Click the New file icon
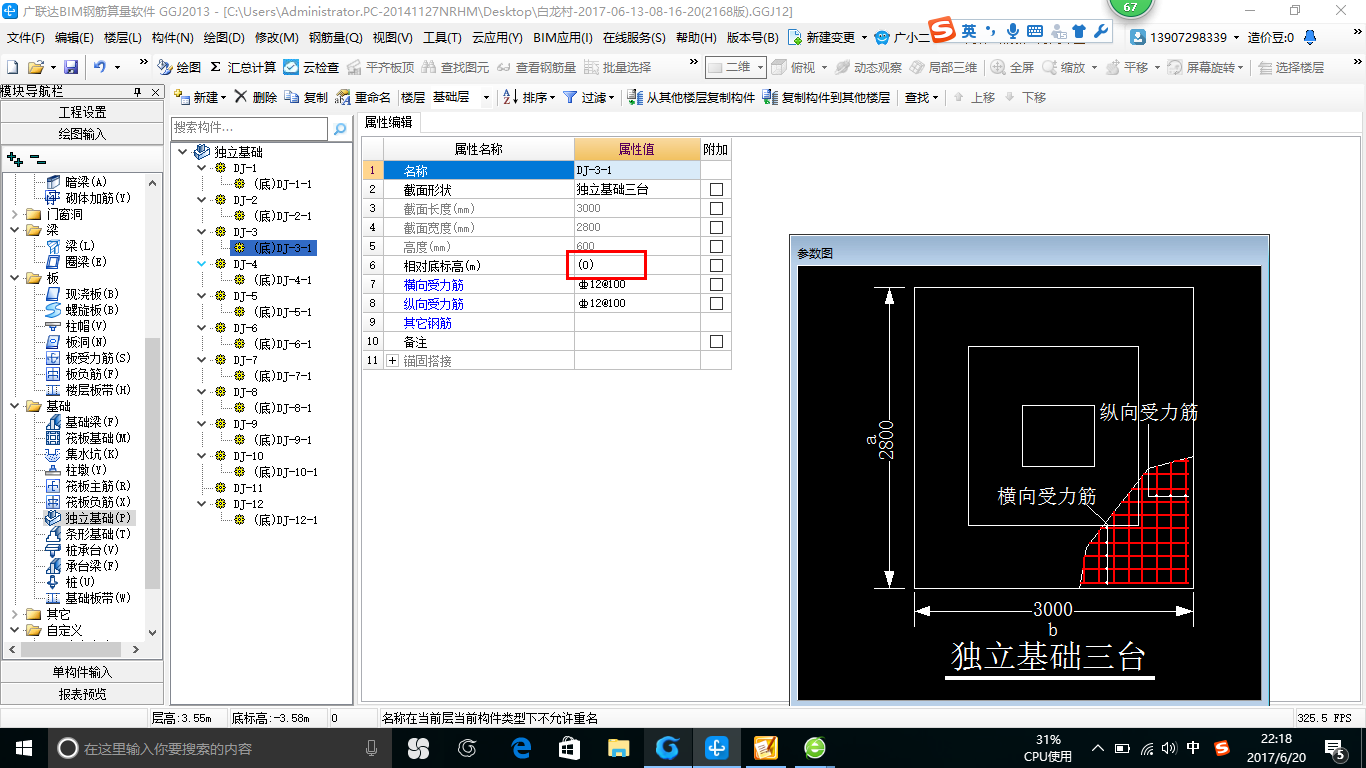This screenshot has height=768, width=1366. (12, 67)
